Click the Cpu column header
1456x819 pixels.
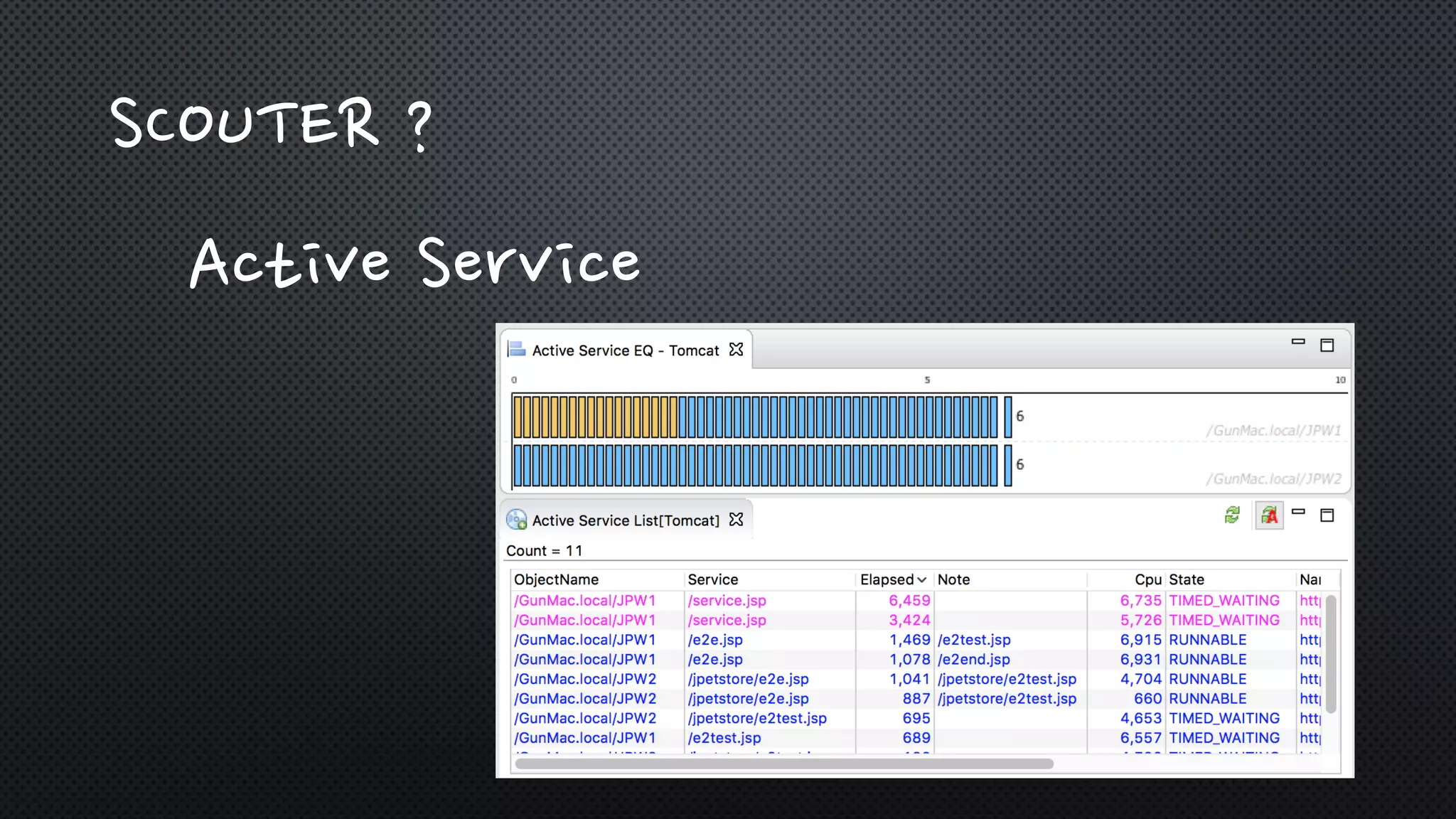click(x=1147, y=579)
